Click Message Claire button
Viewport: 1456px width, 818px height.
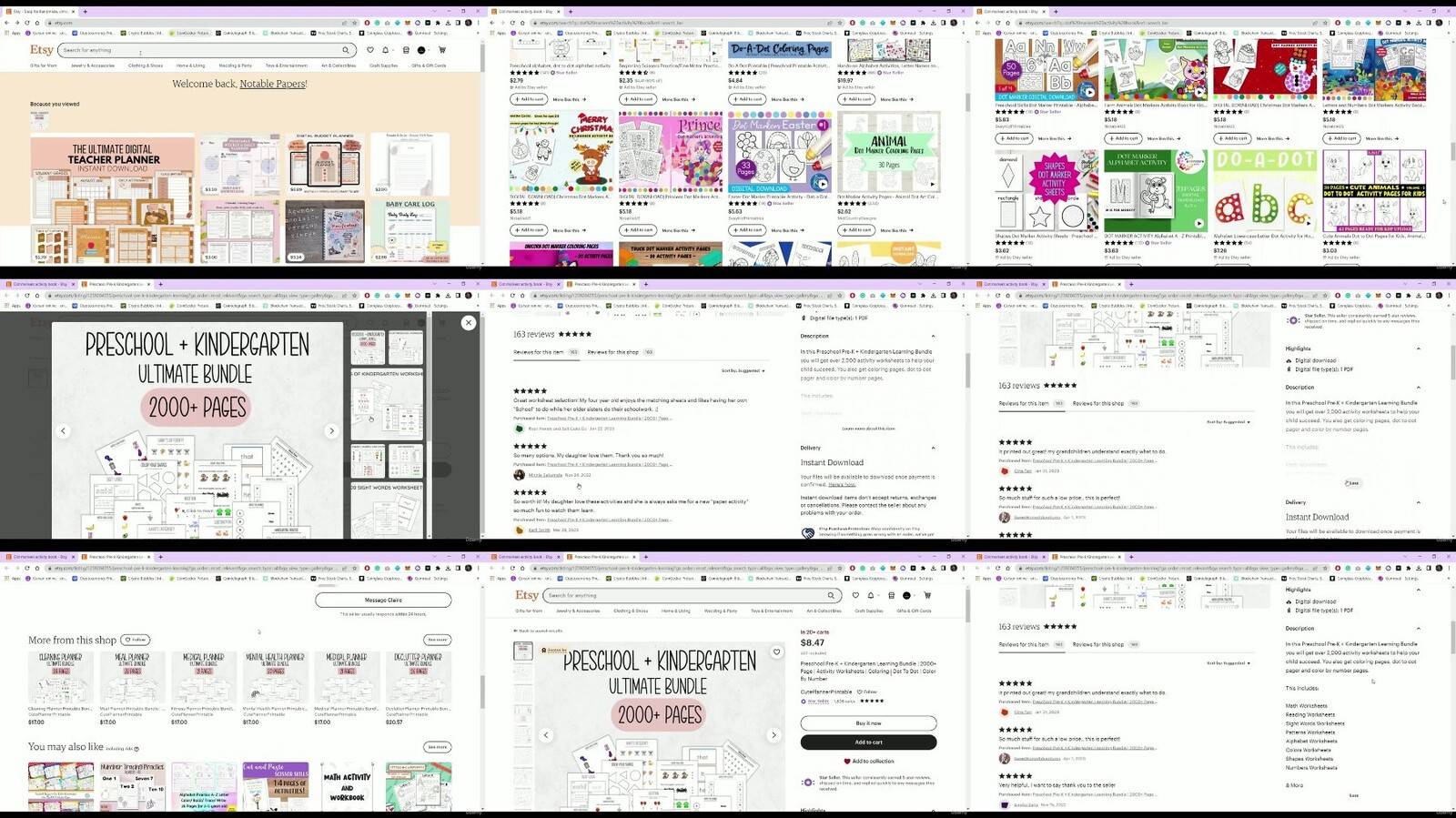coord(383,601)
